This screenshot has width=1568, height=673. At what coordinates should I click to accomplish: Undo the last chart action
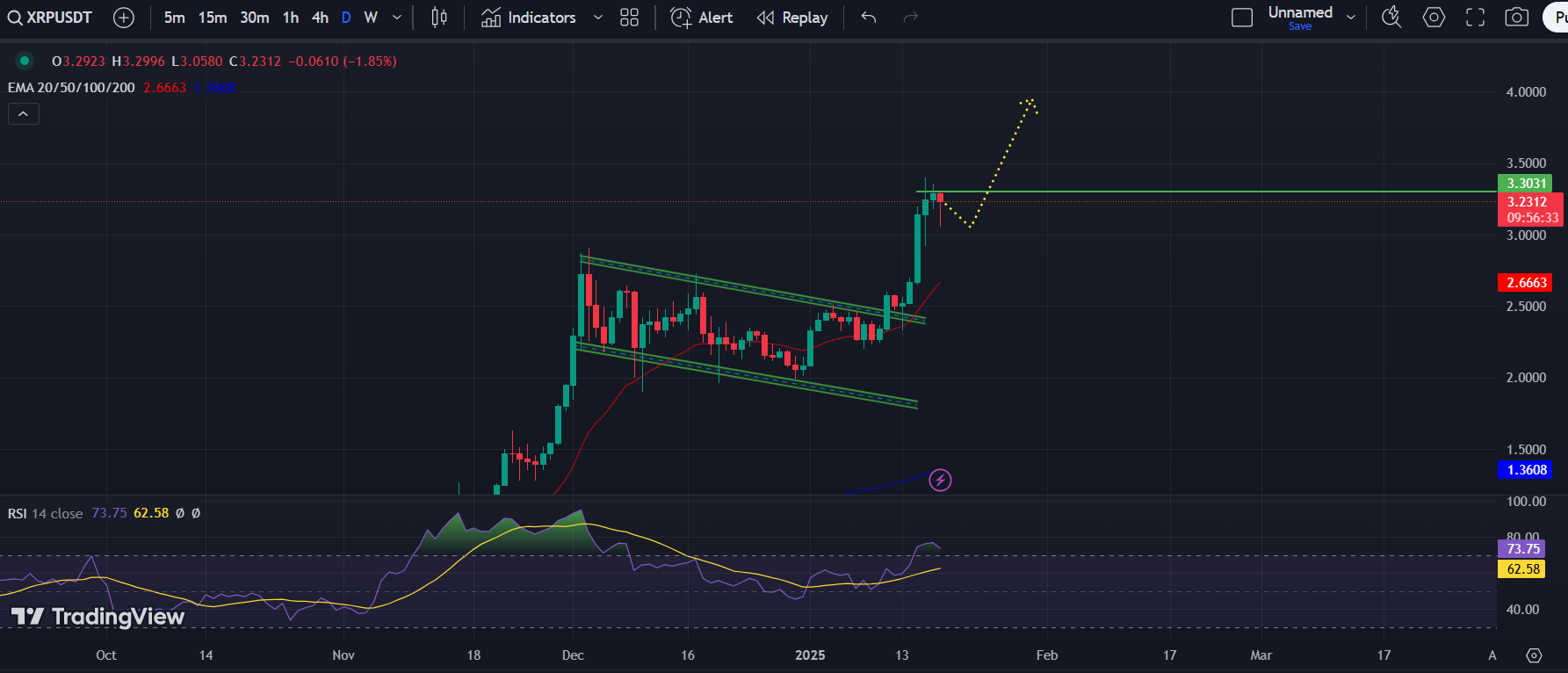click(x=869, y=18)
